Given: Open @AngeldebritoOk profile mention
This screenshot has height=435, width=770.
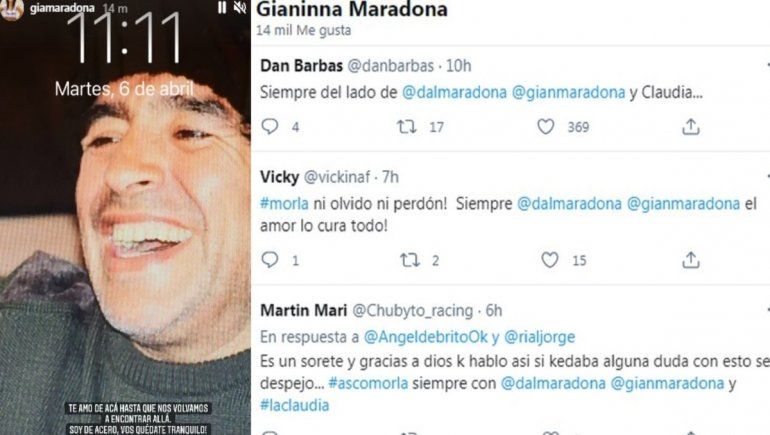Looking at the screenshot, I should [426, 337].
